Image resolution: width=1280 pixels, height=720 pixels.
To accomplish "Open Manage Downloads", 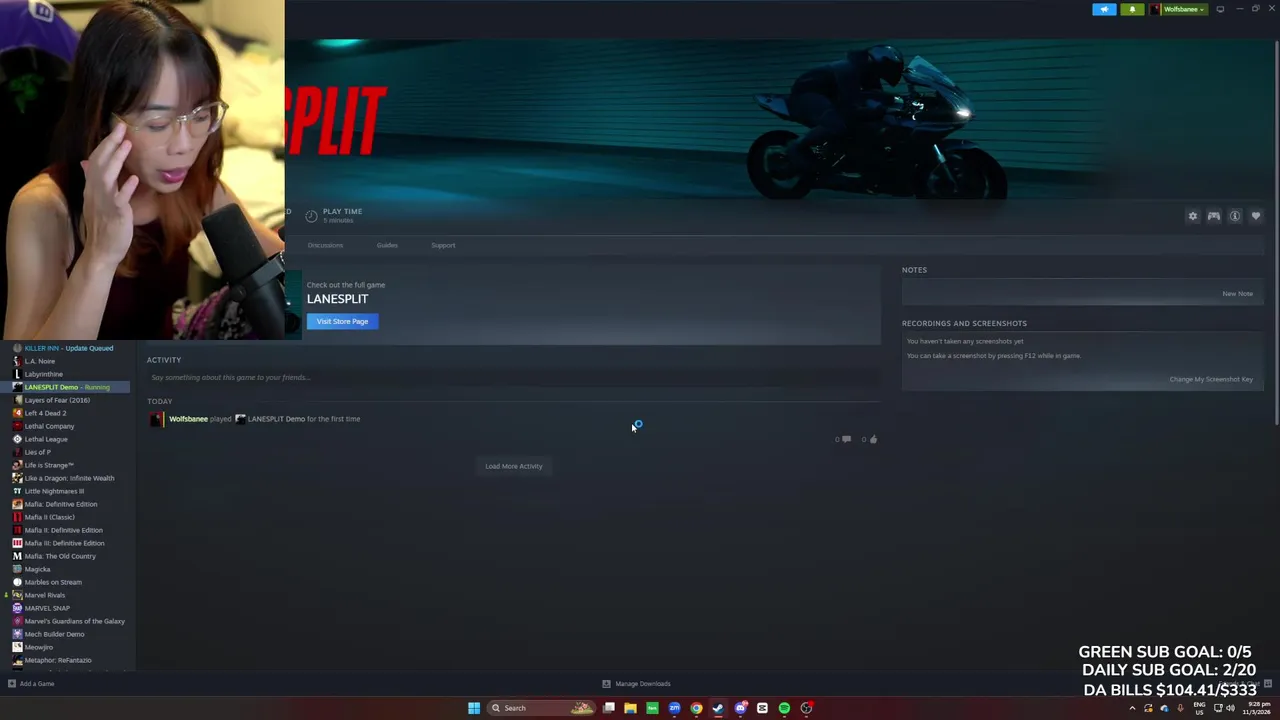I will pos(636,684).
